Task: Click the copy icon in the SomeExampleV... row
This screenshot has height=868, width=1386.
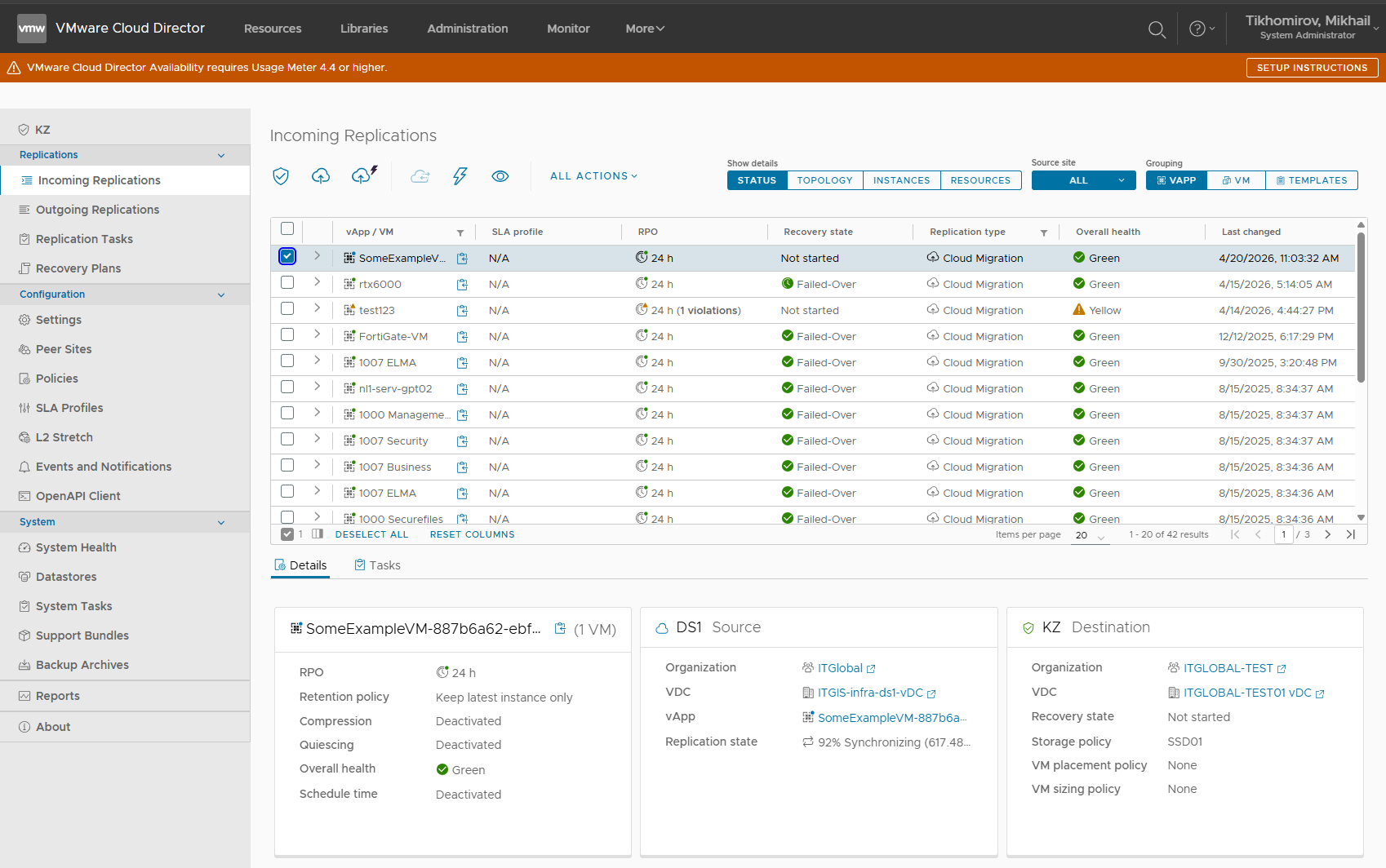Action: point(462,259)
